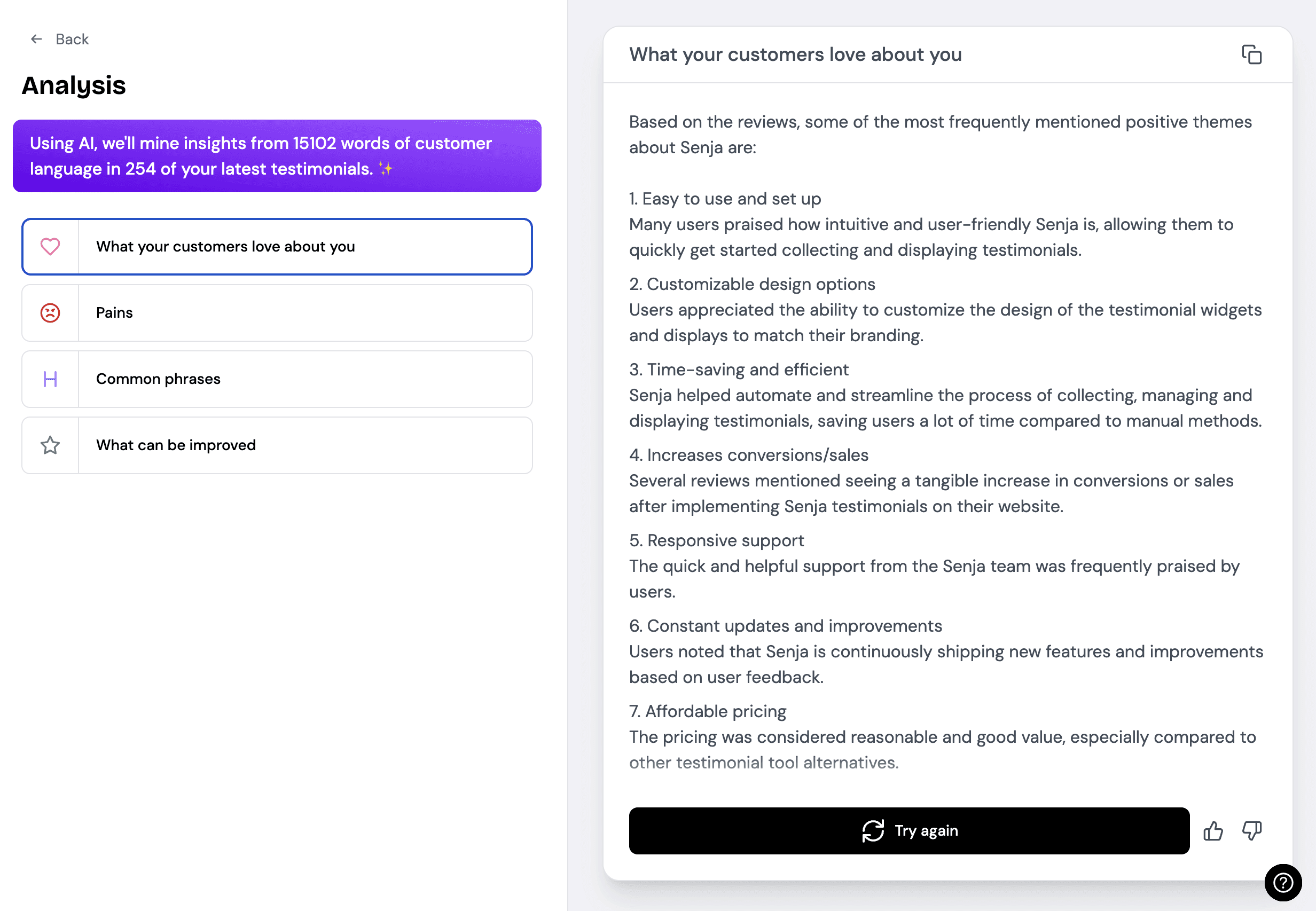Click the highlighter icon beside Common phrases
This screenshot has width=1316, height=911.
click(x=50, y=379)
